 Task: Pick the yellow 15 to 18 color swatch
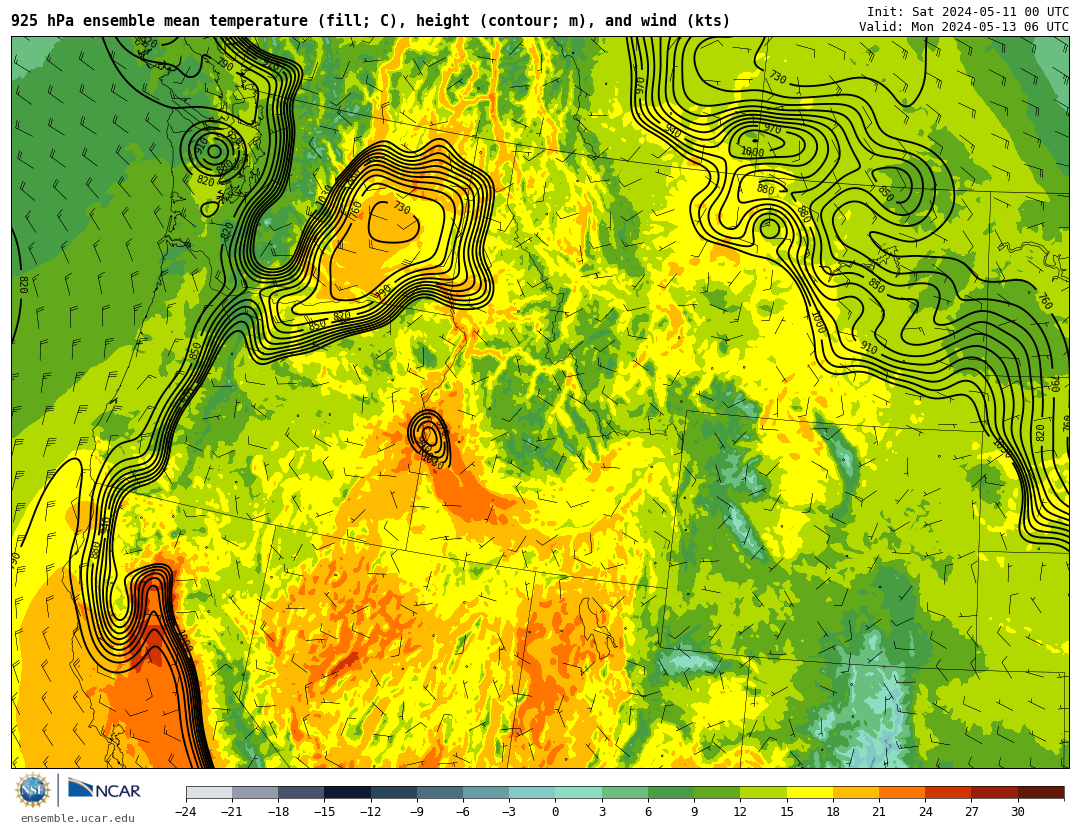coord(809,792)
